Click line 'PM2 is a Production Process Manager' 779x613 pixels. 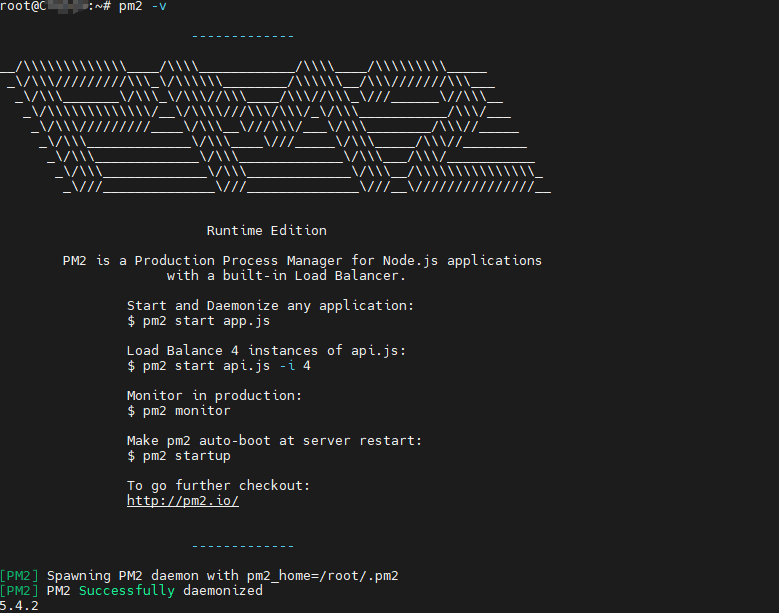click(302, 261)
